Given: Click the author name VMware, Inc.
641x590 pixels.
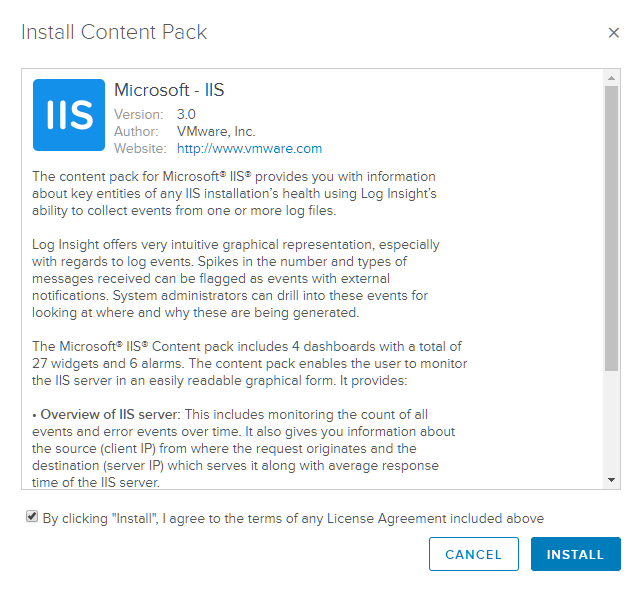Looking at the screenshot, I should 216,131.
